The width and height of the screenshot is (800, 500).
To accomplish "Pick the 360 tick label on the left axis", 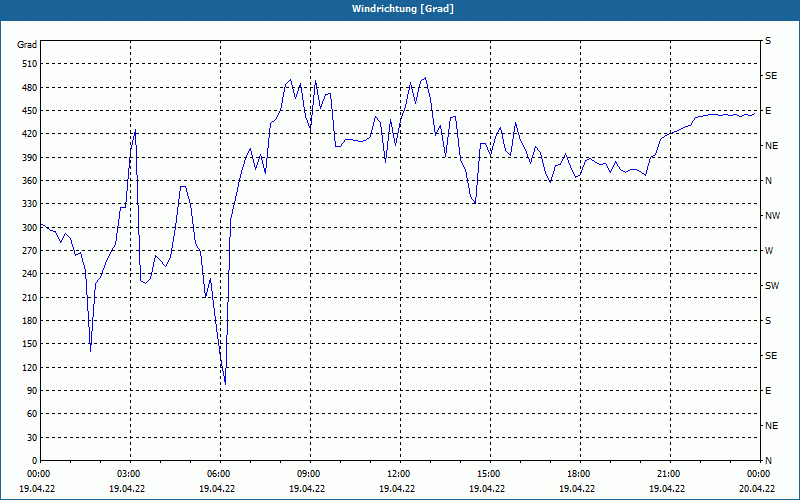I will click(x=30, y=181).
